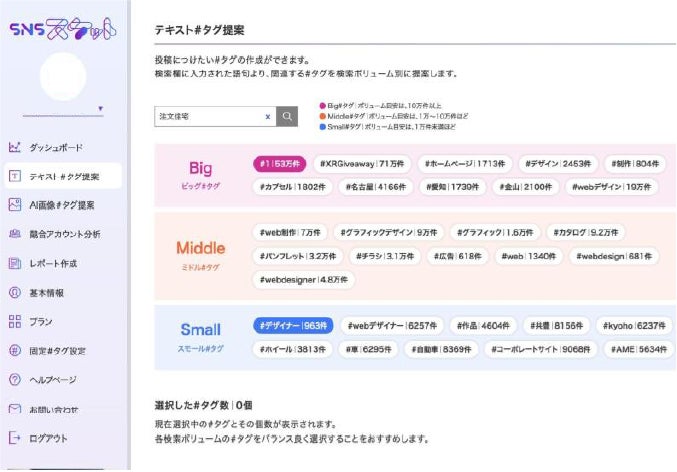Click the テキスト#タグ提案 page title
Viewport: 677px width, 472px height.
[x=199, y=30]
